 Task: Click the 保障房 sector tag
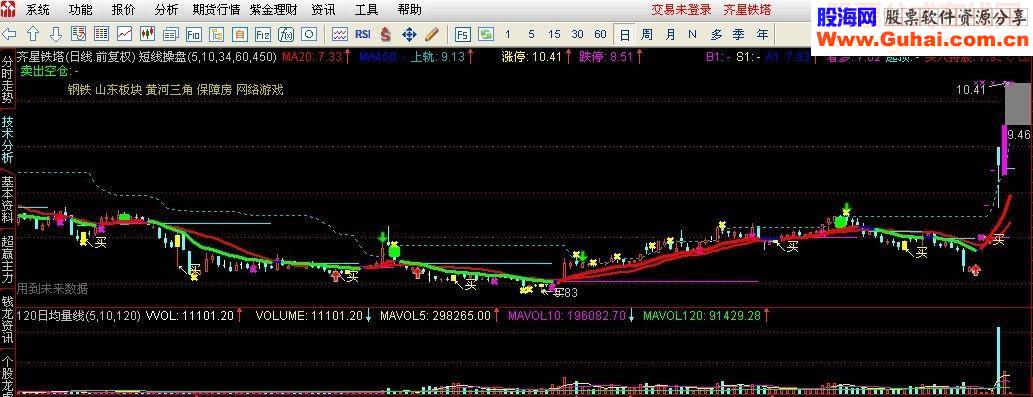click(x=214, y=90)
